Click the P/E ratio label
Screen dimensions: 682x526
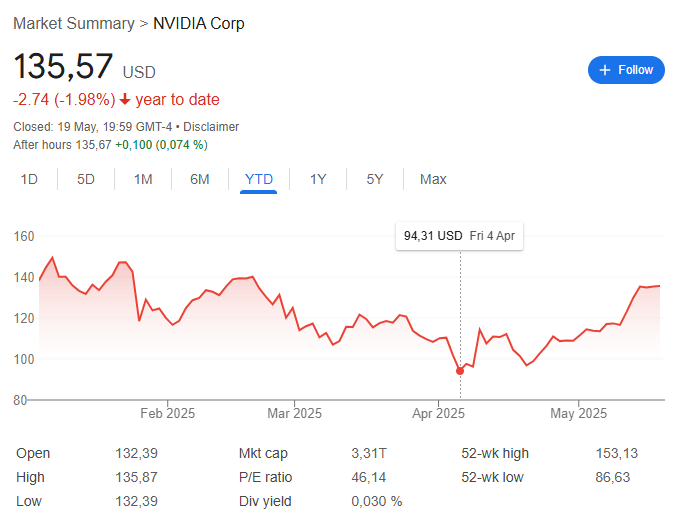coord(265,477)
